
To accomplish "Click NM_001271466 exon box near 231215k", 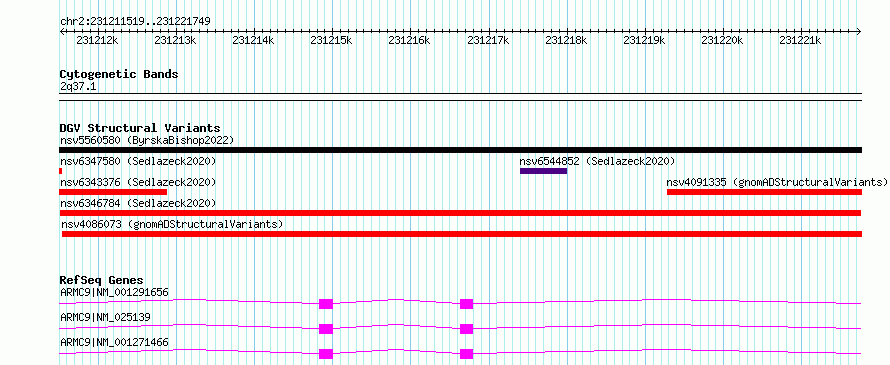I will tap(326, 354).
